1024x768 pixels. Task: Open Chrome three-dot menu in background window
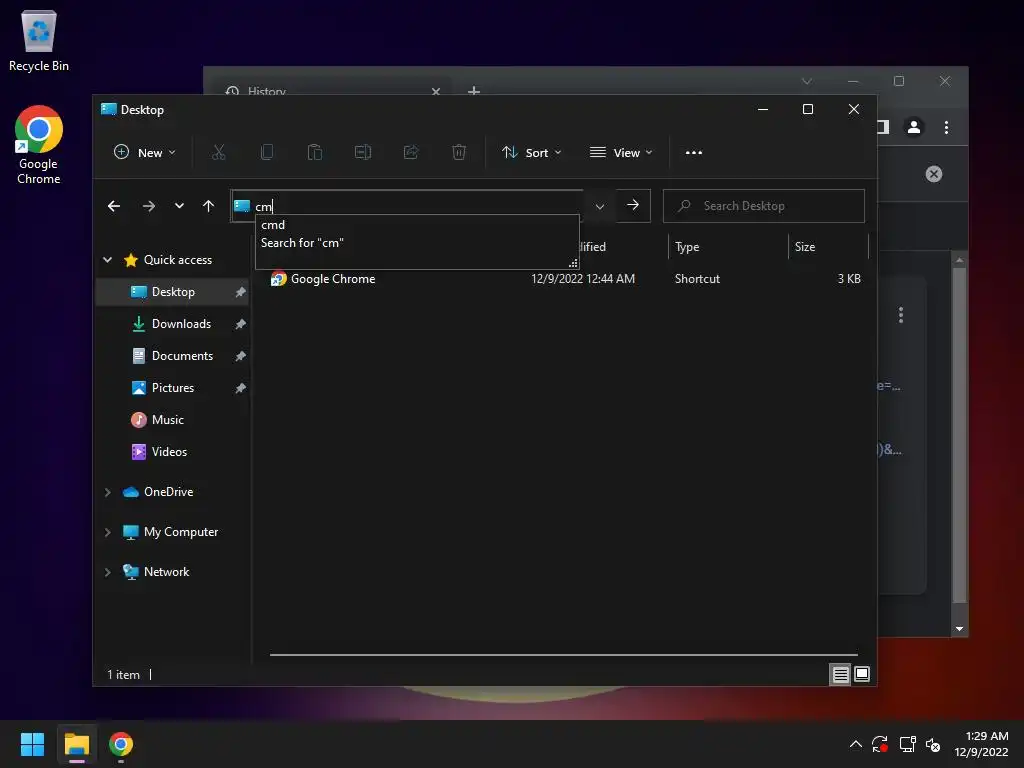click(946, 127)
